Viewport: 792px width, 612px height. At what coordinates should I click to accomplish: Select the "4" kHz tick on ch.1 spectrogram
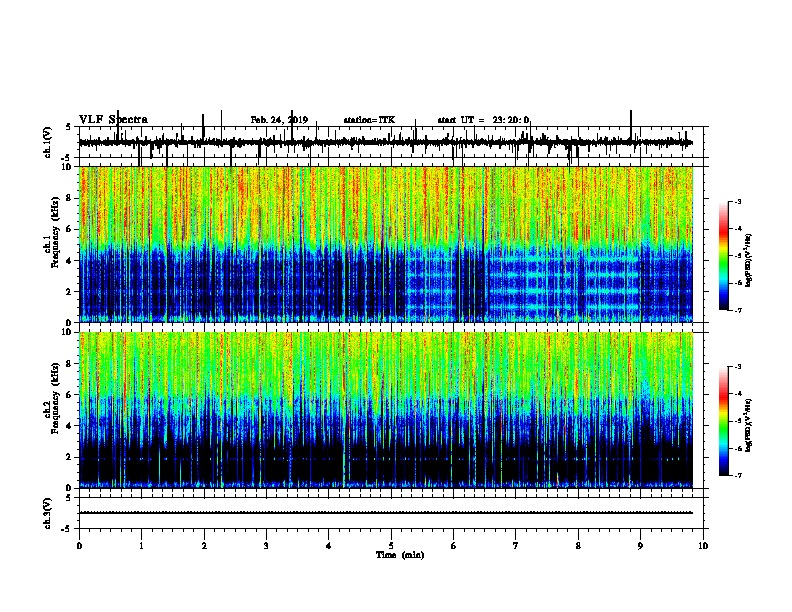(x=70, y=261)
